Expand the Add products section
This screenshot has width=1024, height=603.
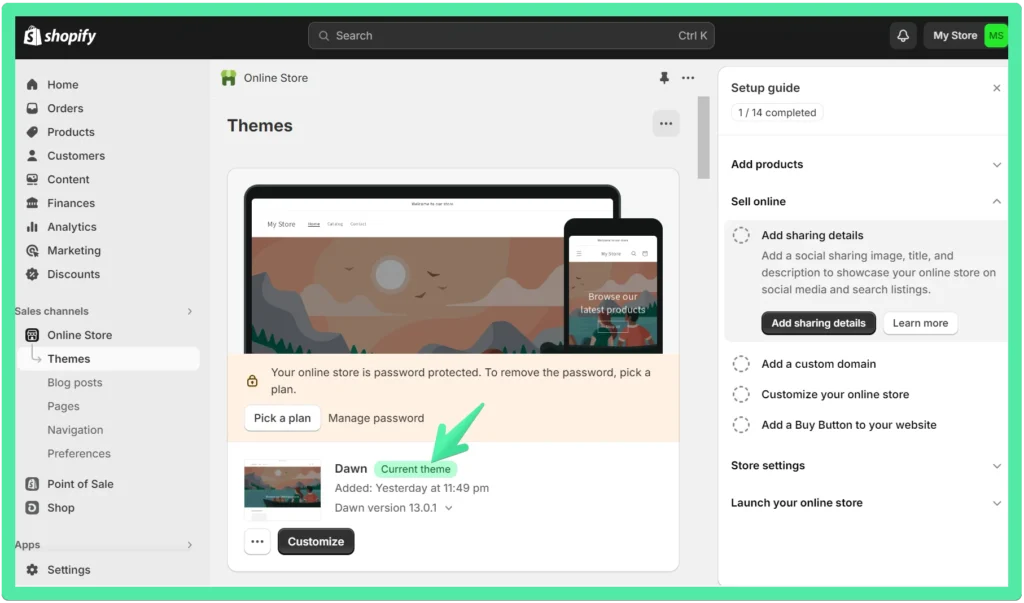coord(997,165)
